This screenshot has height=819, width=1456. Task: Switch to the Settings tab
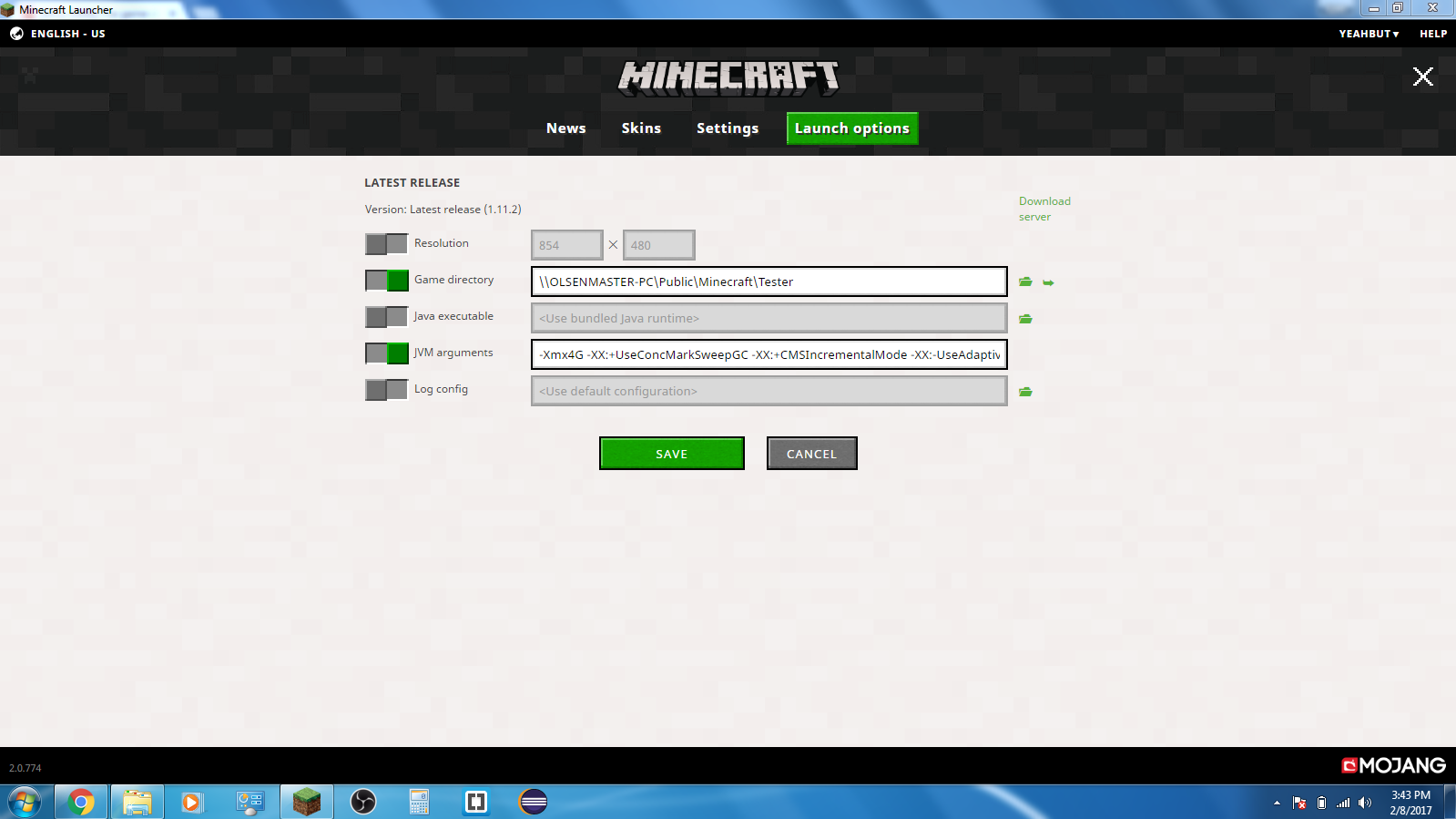pos(728,128)
